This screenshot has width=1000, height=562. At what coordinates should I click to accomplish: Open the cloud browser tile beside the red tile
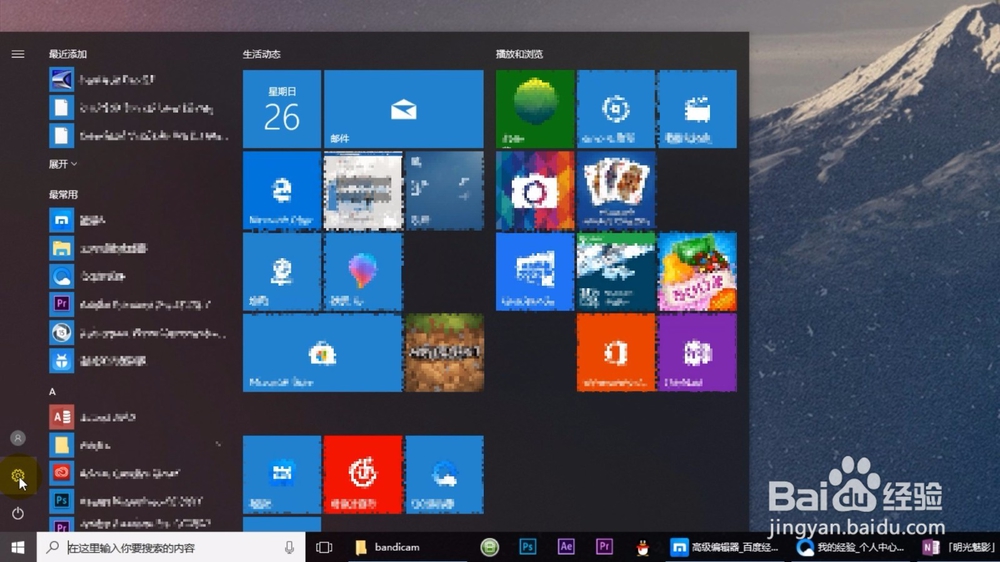445,475
